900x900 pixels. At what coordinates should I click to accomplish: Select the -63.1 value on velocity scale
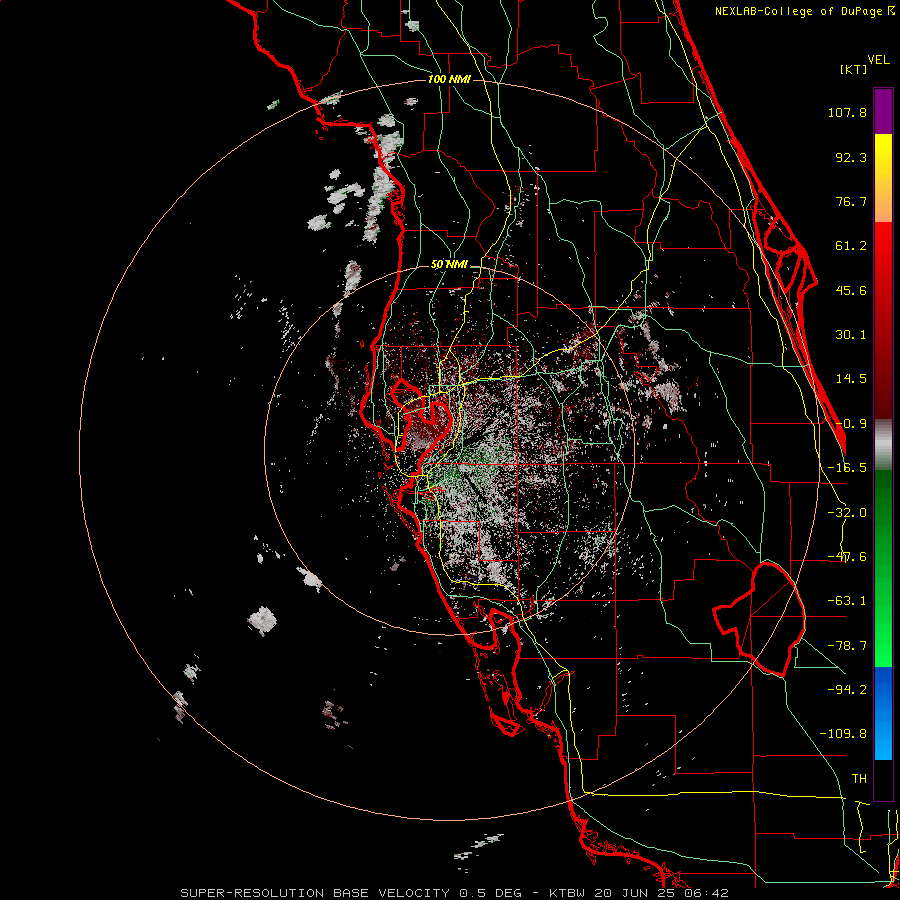point(847,601)
